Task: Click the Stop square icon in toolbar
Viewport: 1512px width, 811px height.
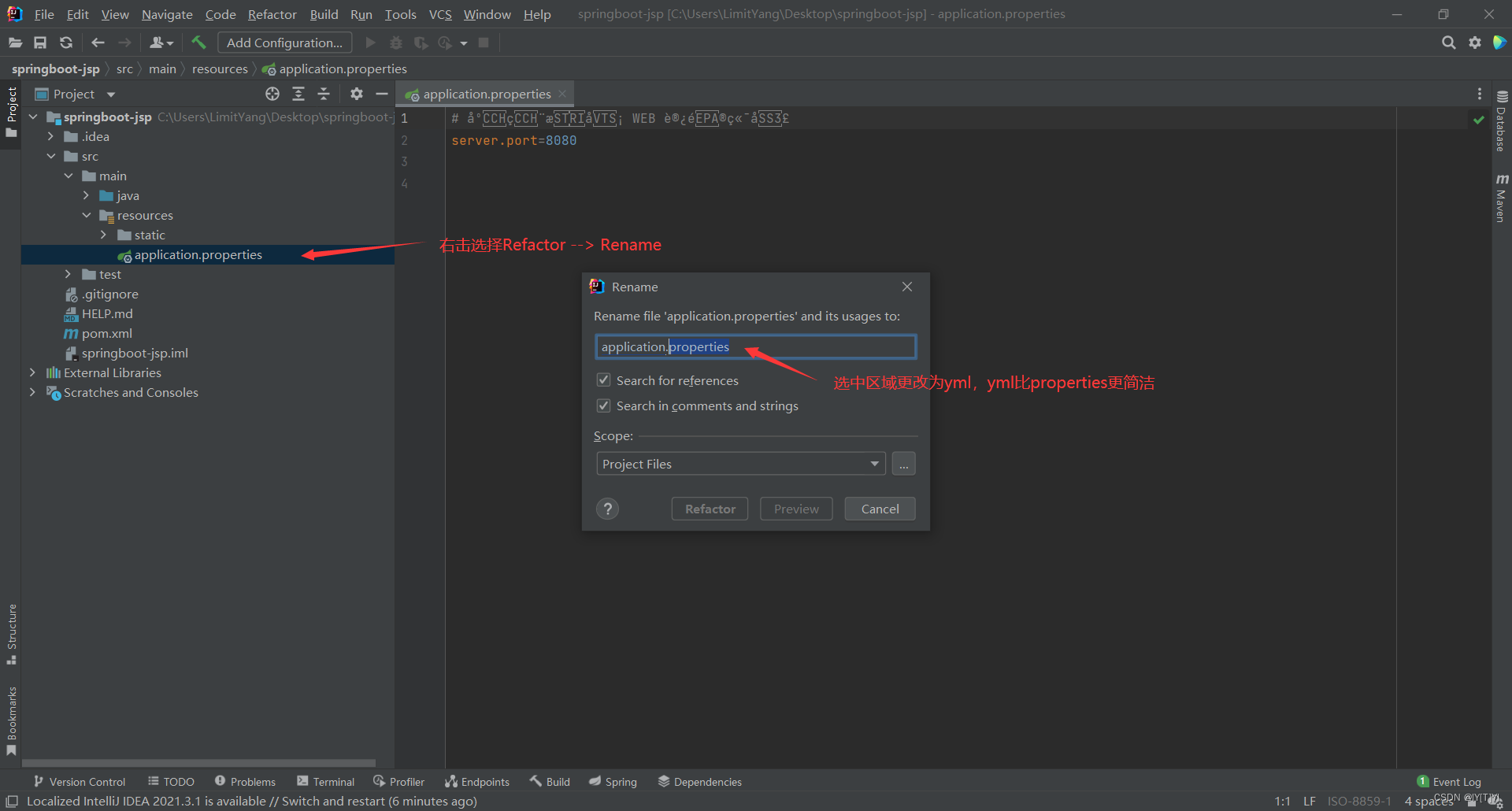Action: click(x=484, y=43)
